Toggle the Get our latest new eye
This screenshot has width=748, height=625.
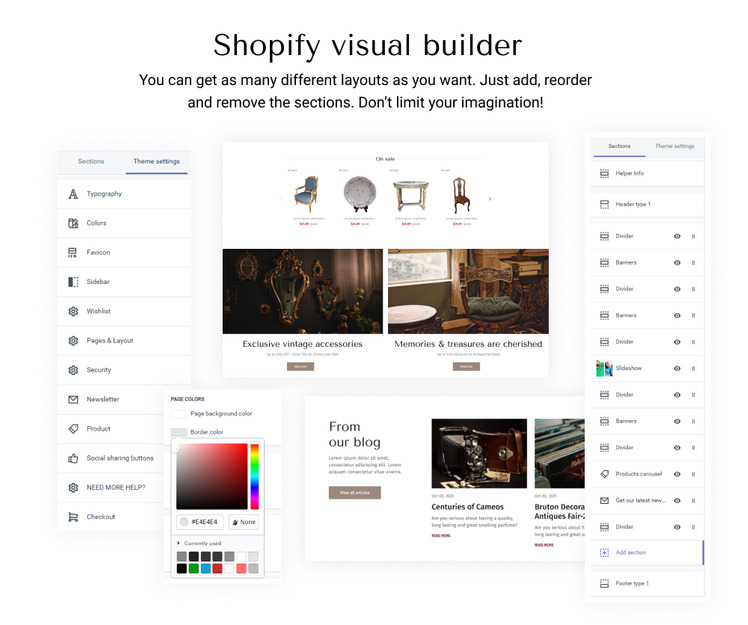tap(677, 500)
